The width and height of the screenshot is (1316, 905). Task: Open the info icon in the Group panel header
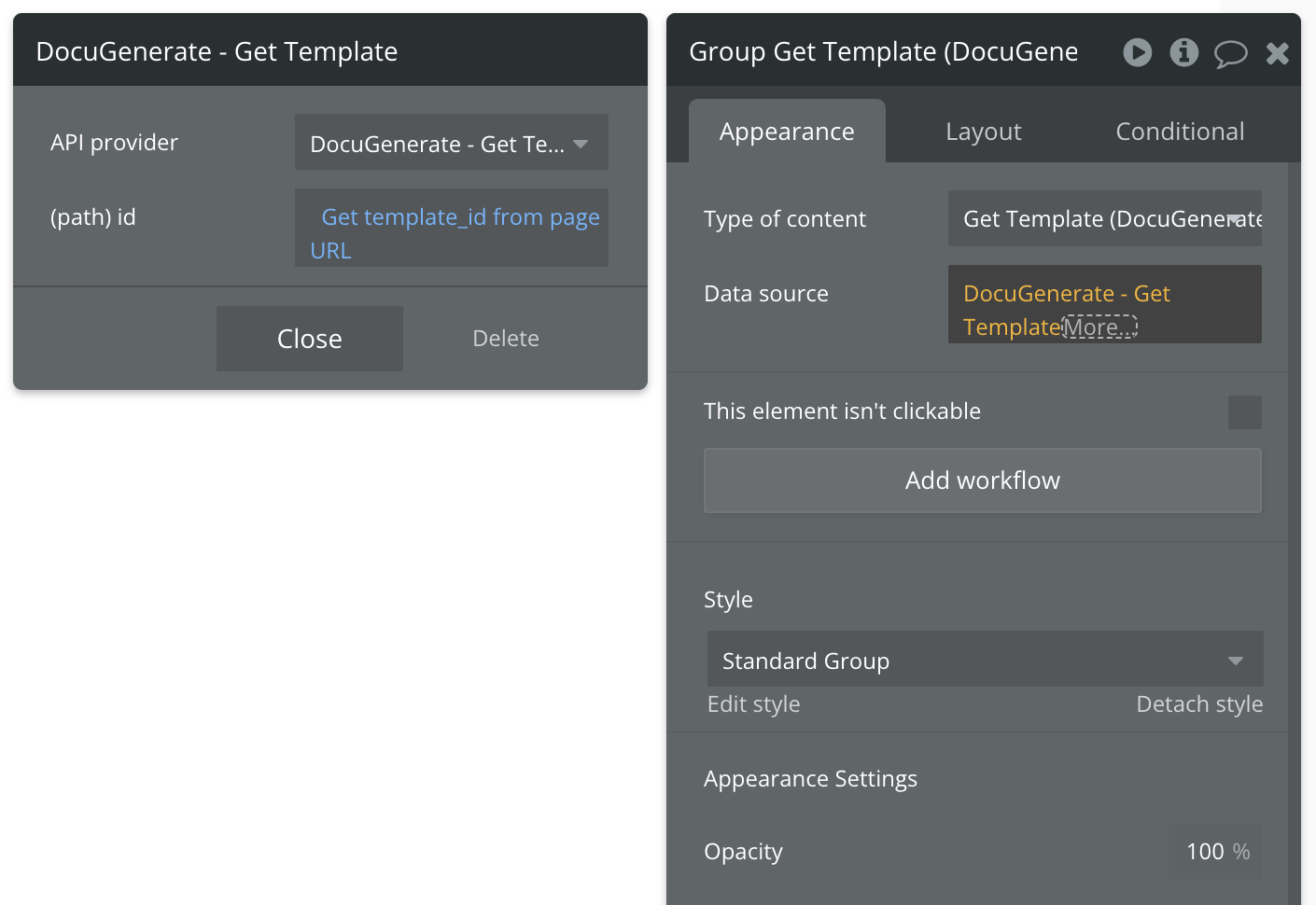tap(1184, 52)
